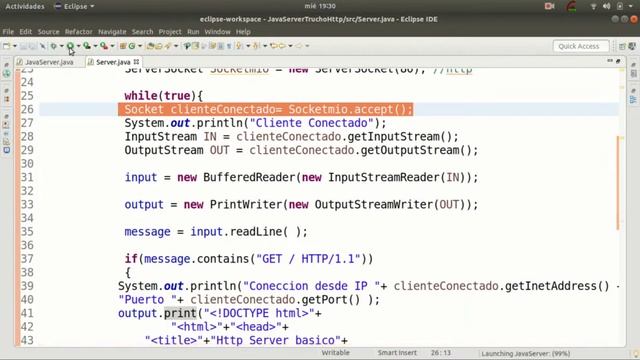Screen dimensions: 640x360
Task: Click the clock showing mié 19:30
Action: (x=320, y=7)
